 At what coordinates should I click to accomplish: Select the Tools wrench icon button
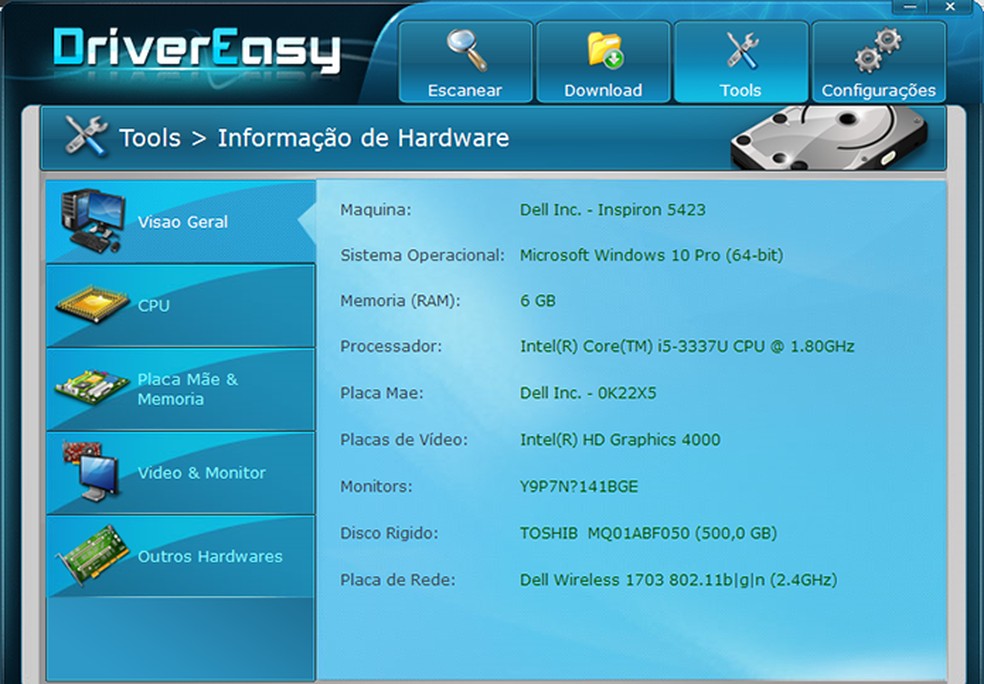741,61
